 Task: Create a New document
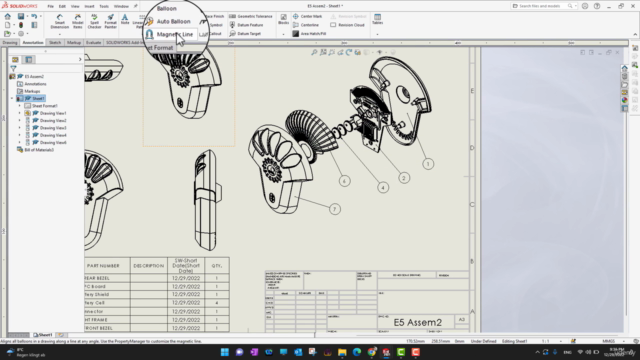tap(8, 25)
